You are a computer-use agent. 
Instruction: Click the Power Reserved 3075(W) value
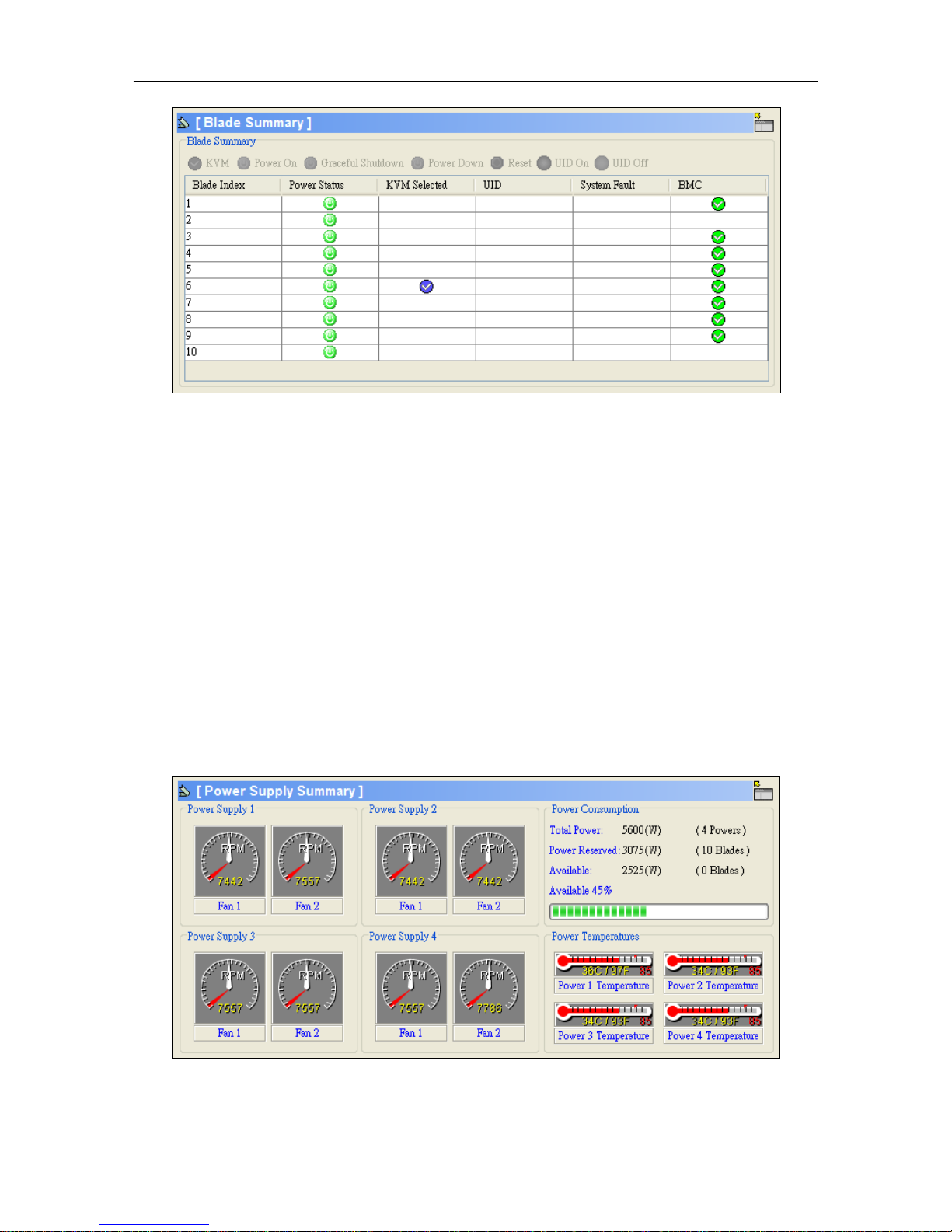tap(641, 850)
